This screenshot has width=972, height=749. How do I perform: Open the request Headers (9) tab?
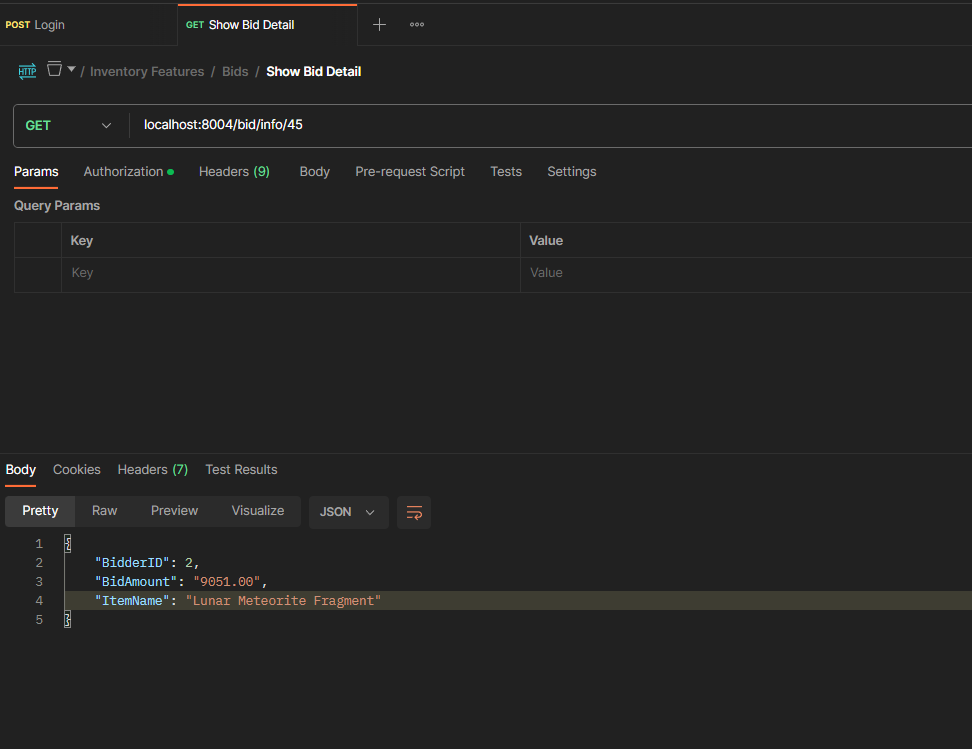pyautogui.click(x=234, y=172)
